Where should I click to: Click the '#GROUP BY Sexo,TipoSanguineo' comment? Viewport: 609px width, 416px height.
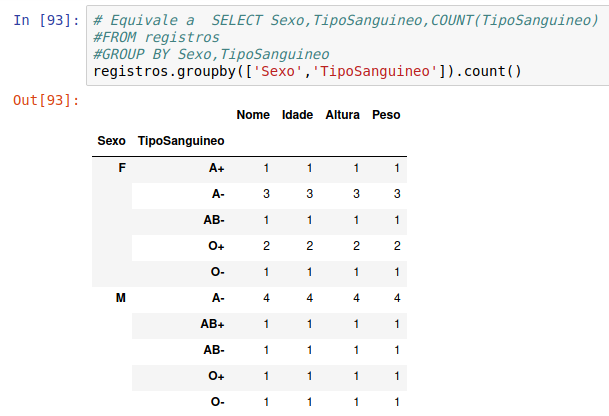(x=211, y=54)
